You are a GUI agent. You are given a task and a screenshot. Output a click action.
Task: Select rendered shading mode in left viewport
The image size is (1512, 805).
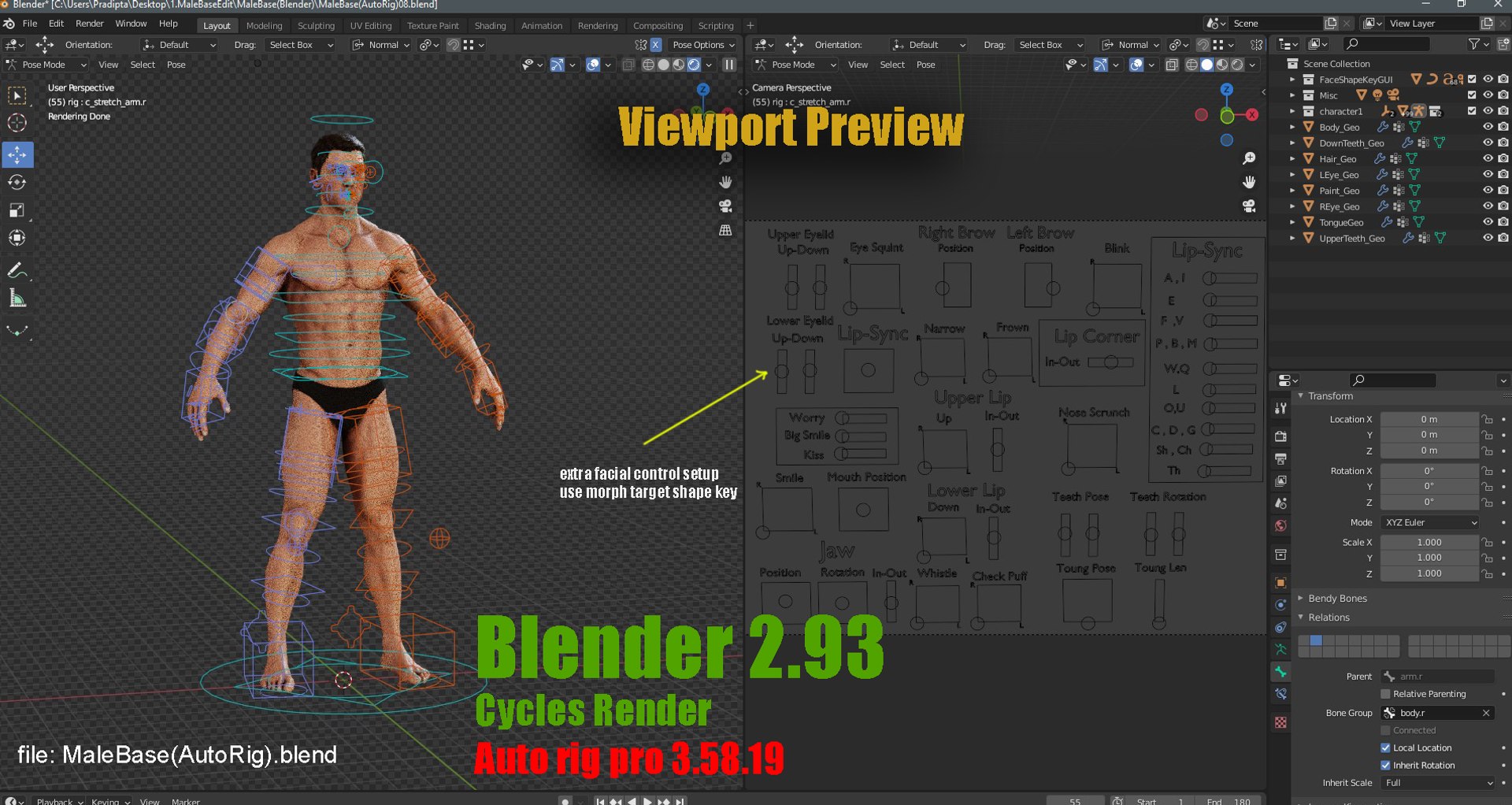pos(694,65)
